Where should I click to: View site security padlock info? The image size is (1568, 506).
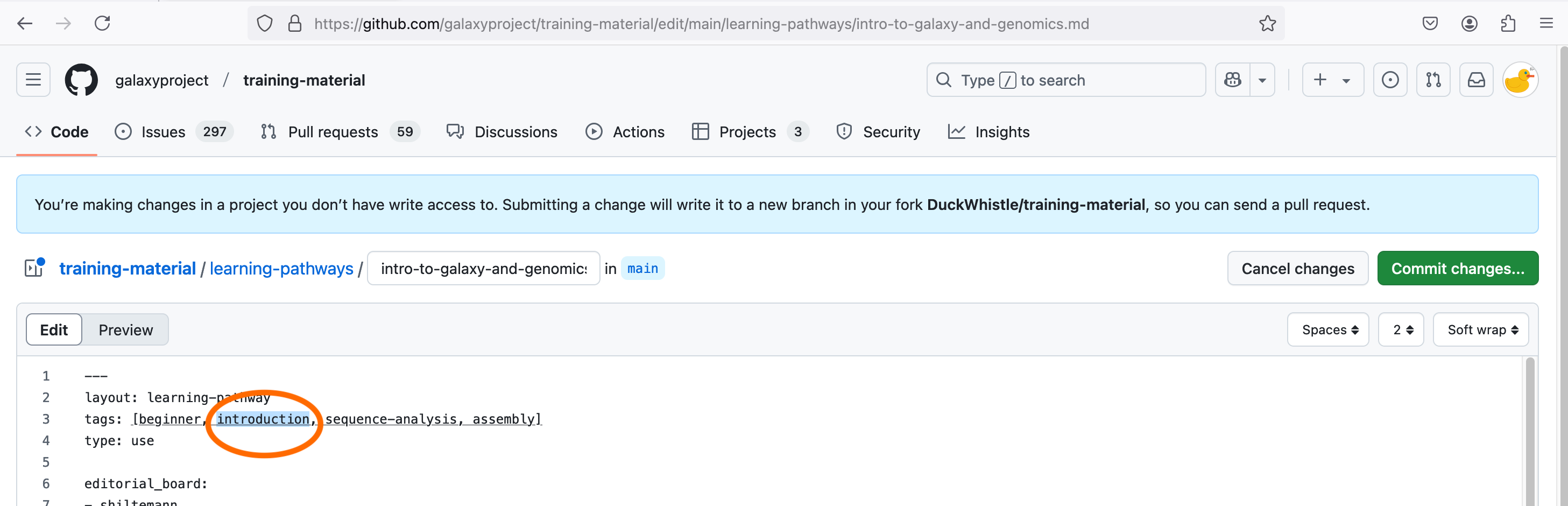(x=295, y=24)
